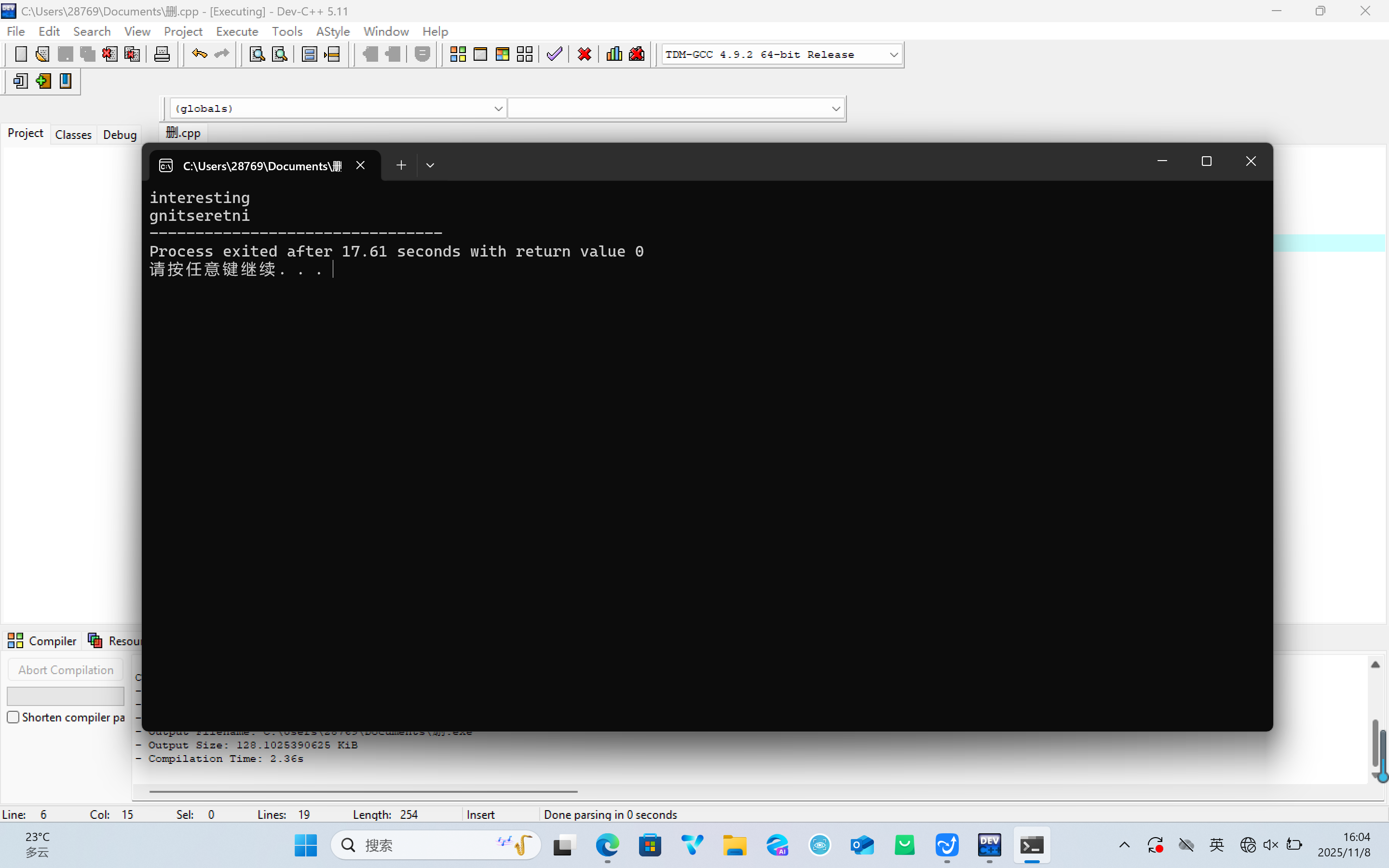1389x868 pixels.
Task: Click the Print toolbar icon
Action: pos(162,54)
